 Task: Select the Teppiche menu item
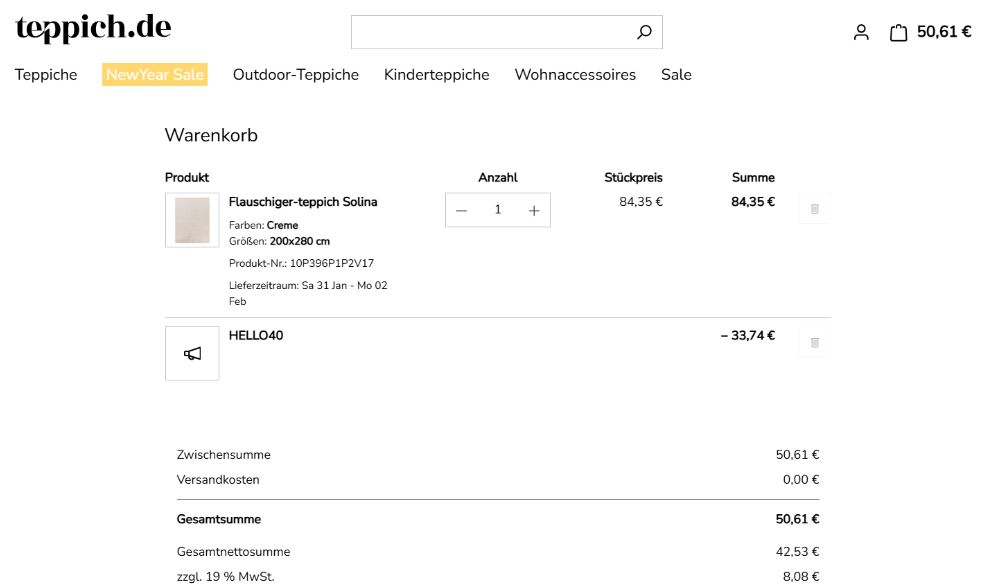[x=44, y=74]
